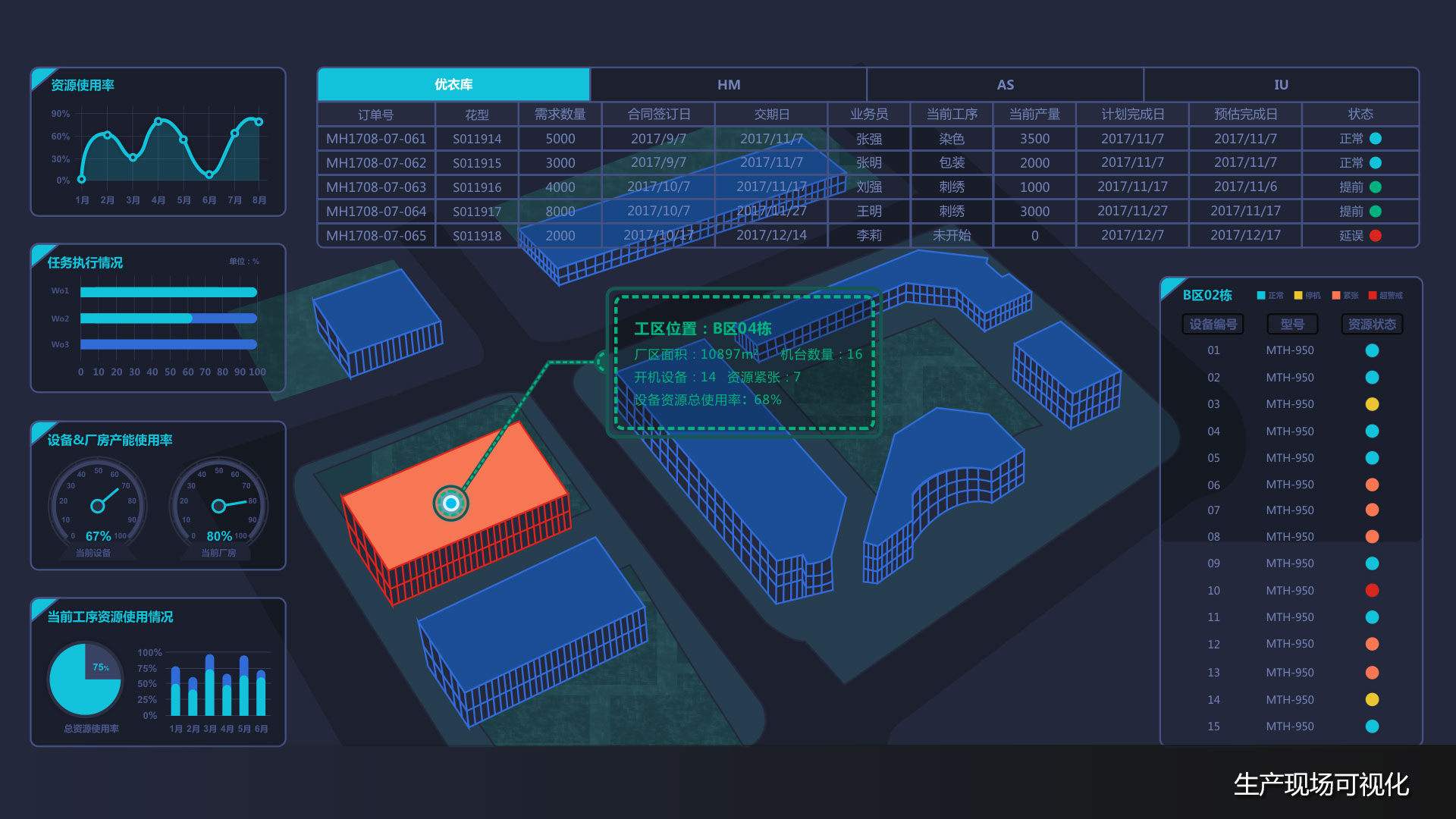Switch to the HM tab

tap(729, 84)
